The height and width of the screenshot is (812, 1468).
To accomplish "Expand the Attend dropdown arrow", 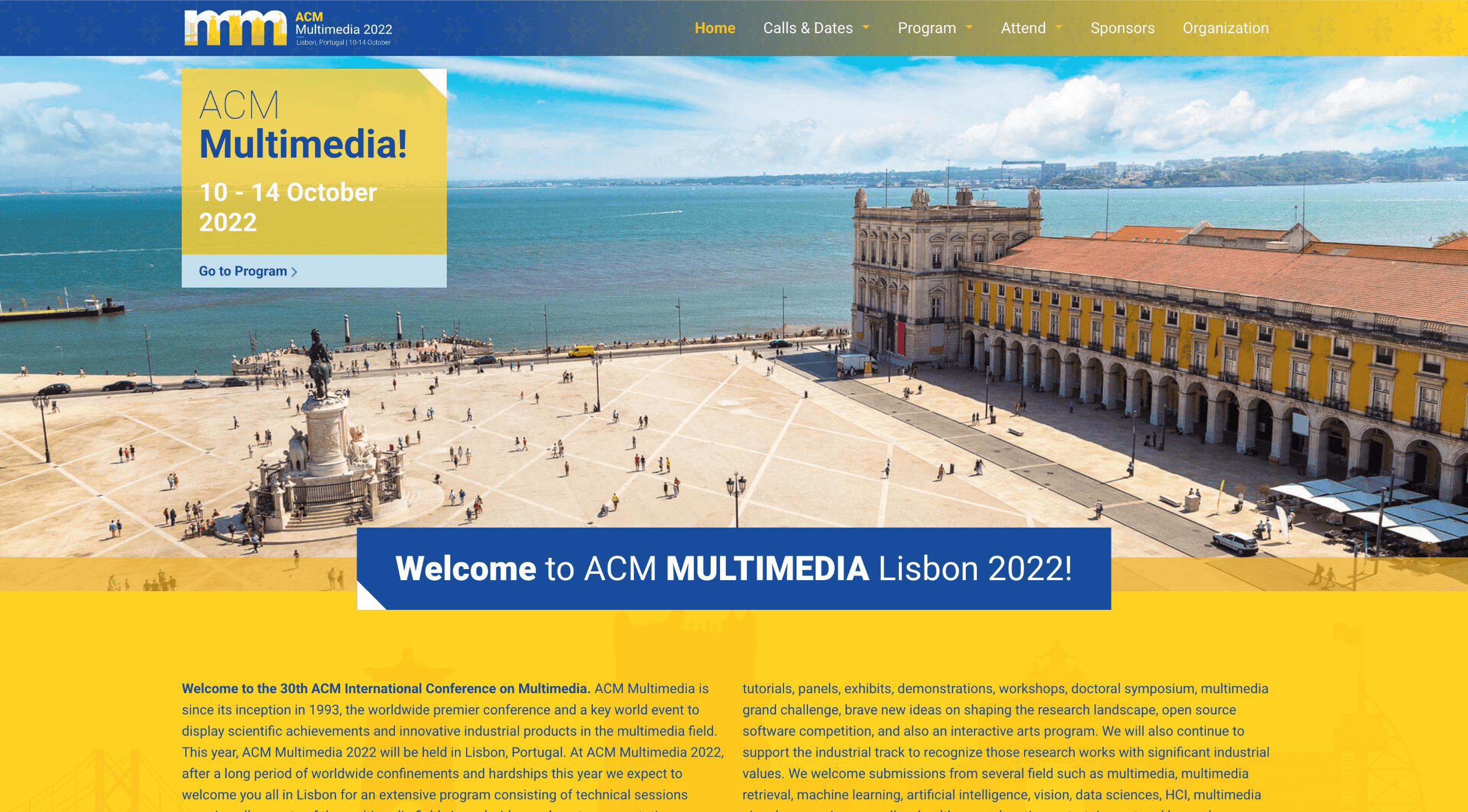I will (1059, 27).
